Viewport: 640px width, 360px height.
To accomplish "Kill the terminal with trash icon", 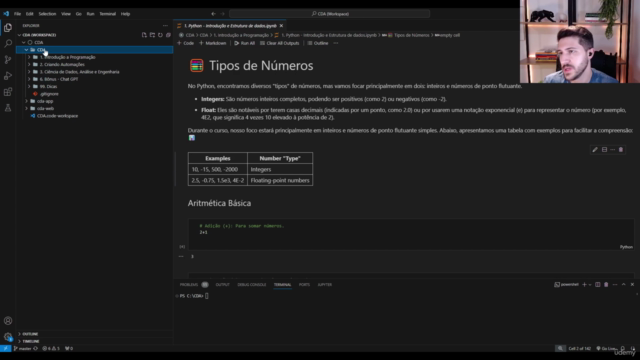I will [606, 284].
